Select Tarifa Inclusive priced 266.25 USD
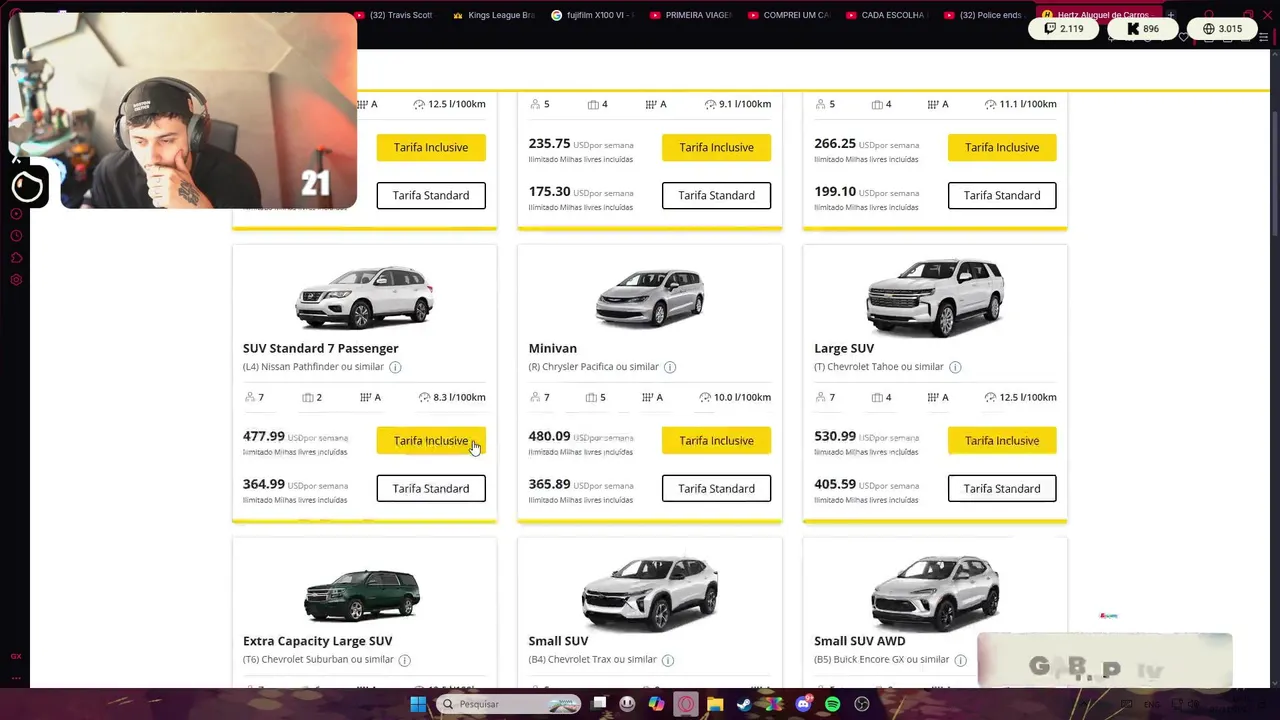Viewport: 1280px width, 720px height. point(1002,147)
